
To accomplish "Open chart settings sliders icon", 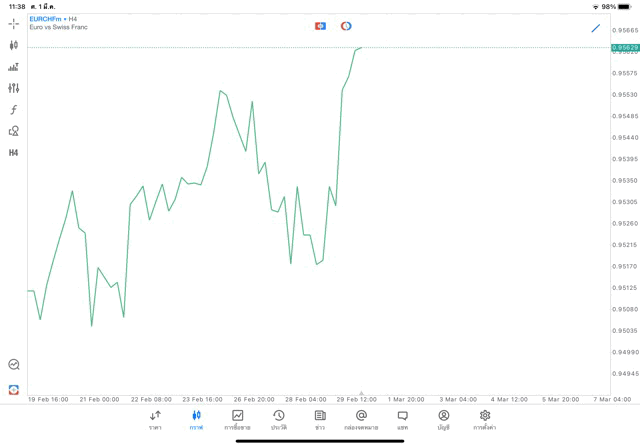I will [13, 88].
